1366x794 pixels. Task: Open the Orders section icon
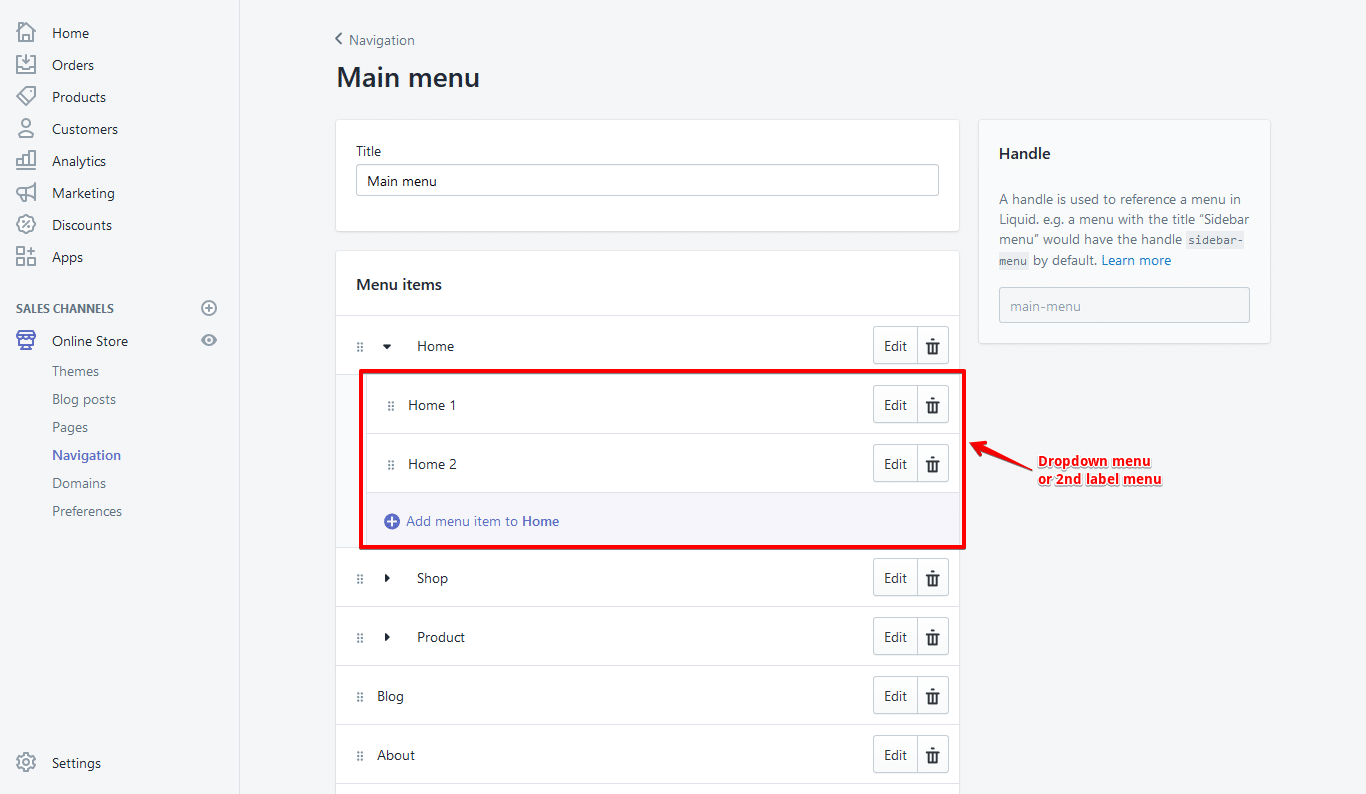pyautogui.click(x=26, y=64)
